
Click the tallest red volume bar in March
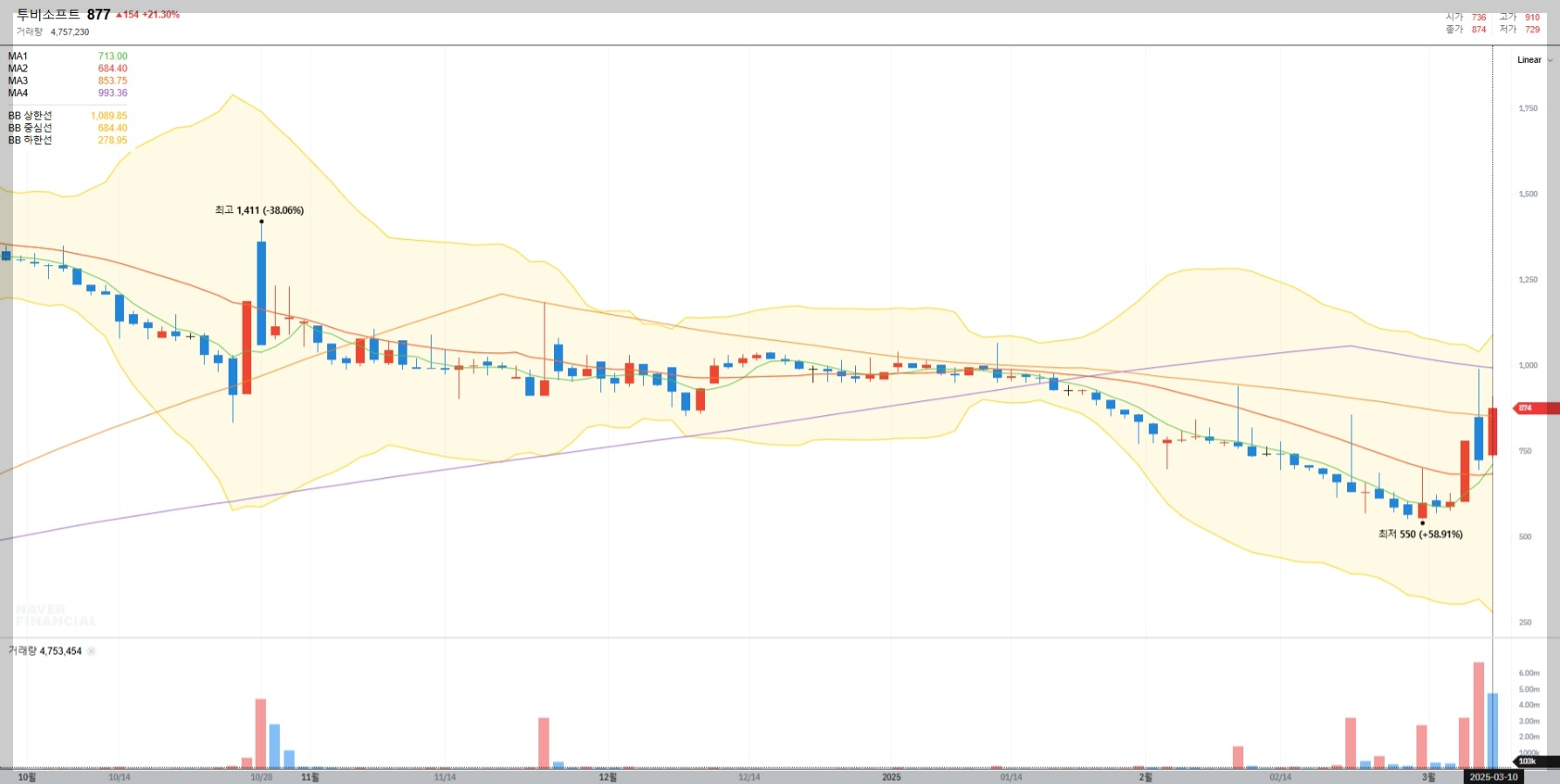coord(1479,715)
